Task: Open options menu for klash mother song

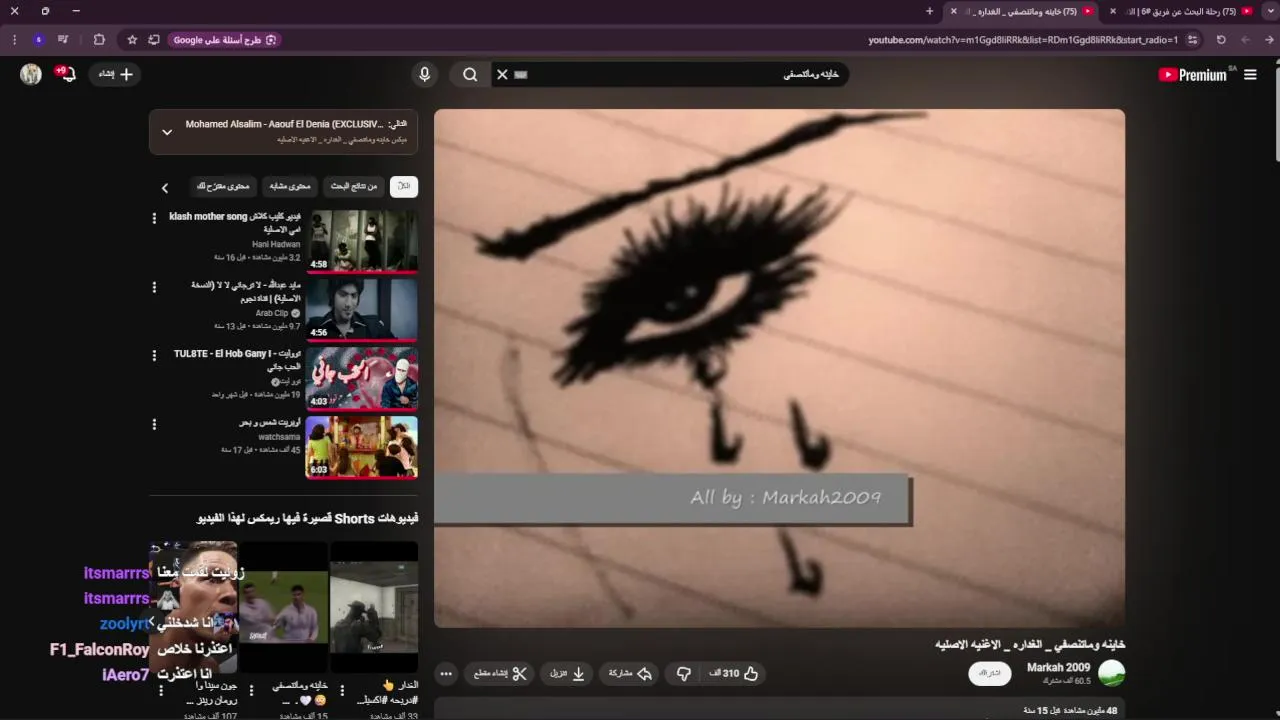Action: click(x=154, y=218)
